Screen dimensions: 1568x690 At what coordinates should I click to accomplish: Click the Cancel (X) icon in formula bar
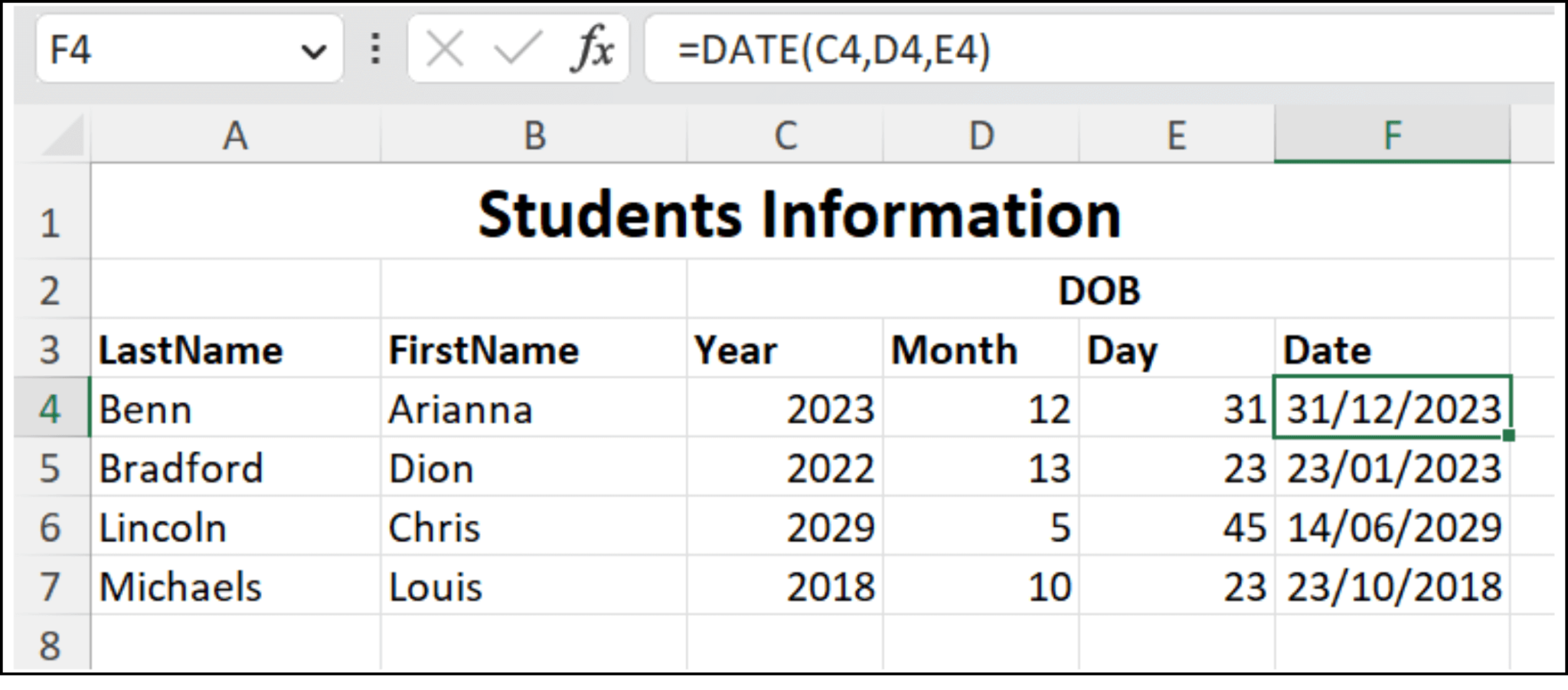point(444,47)
